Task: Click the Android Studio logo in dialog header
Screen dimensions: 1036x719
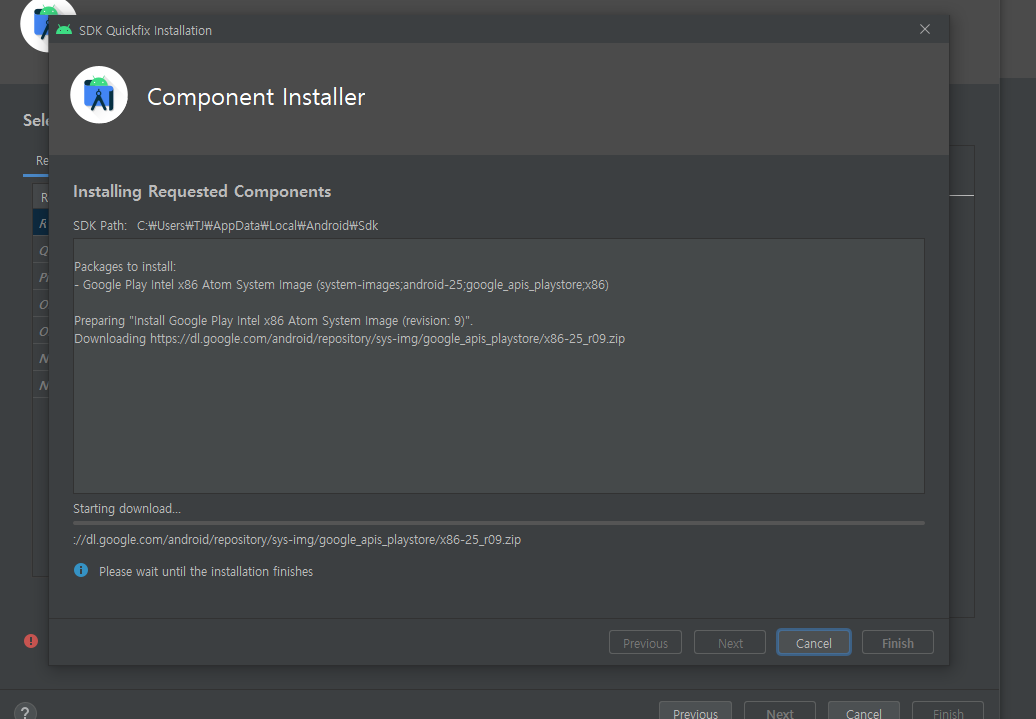Action: pyautogui.click(x=99, y=95)
